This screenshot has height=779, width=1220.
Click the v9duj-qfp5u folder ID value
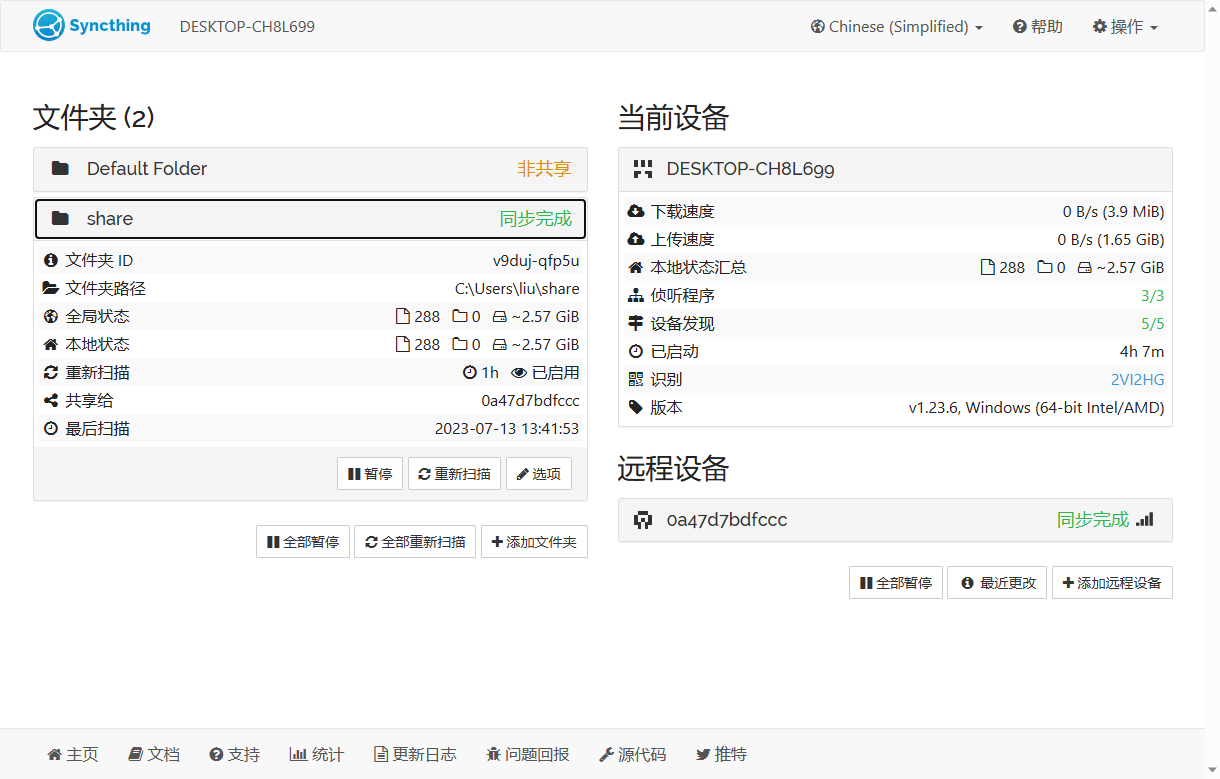coord(536,261)
